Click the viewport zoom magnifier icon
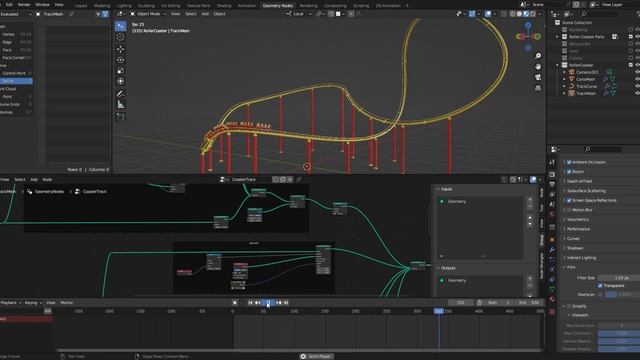Viewport: 640px width, 360px height. (538, 56)
